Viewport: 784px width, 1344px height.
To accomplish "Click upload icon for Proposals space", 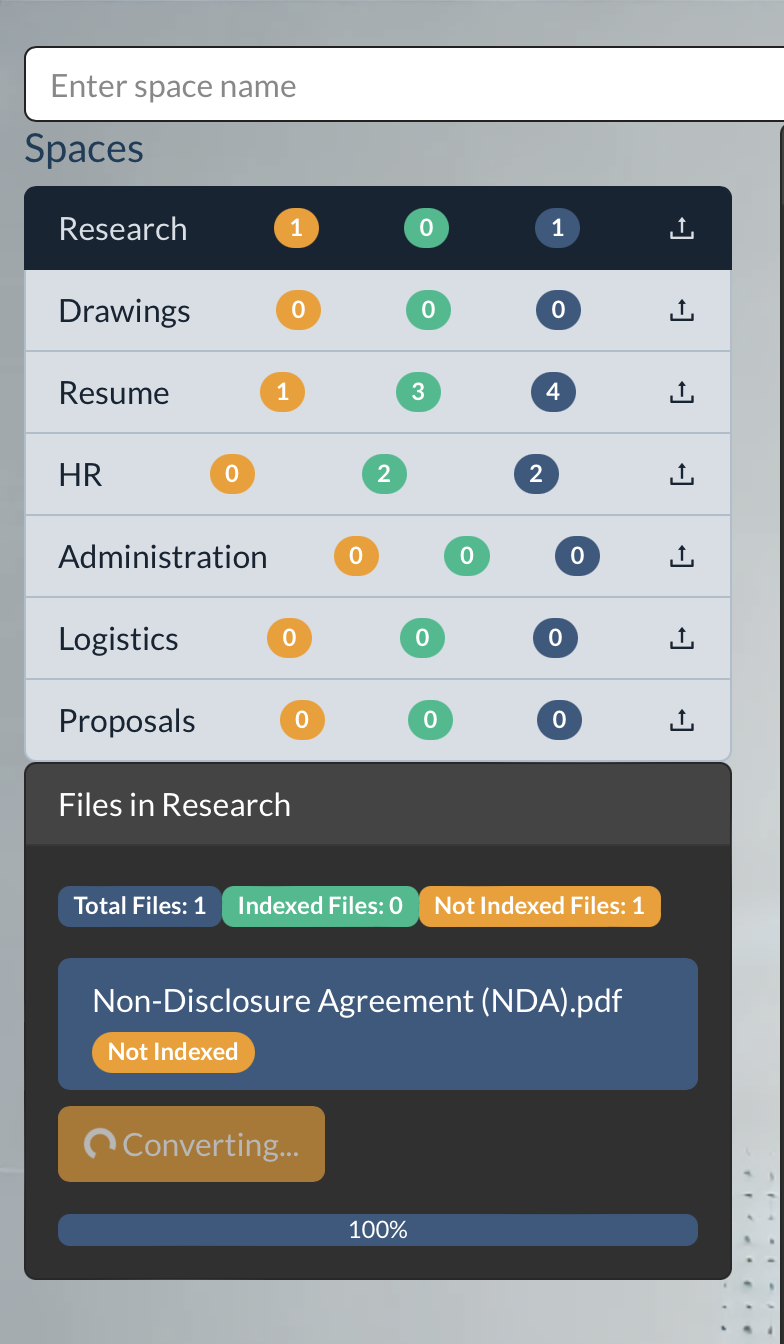I will click(681, 721).
